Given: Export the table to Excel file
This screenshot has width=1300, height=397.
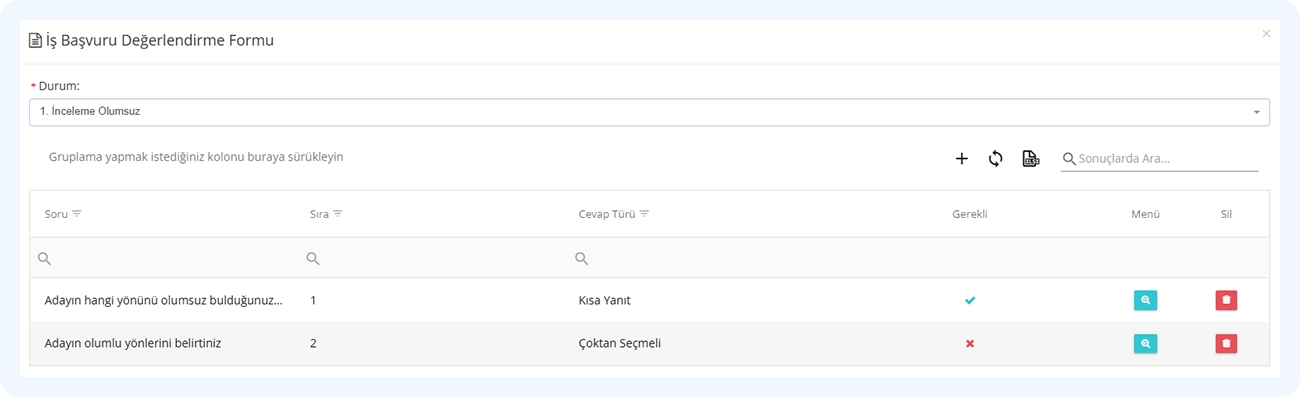Looking at the screenshot, I should coord(1031,158).
